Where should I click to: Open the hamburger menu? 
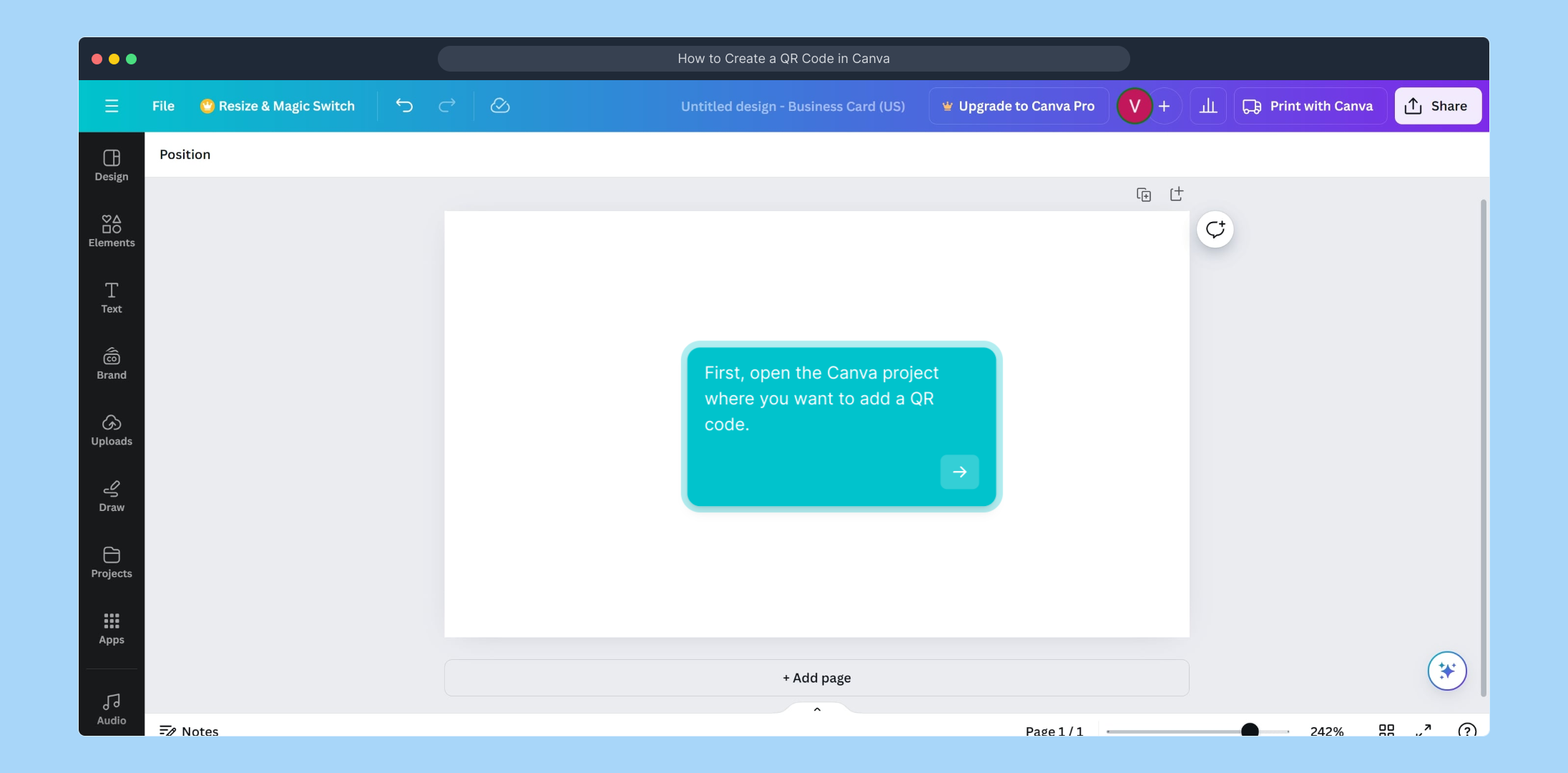112,105
